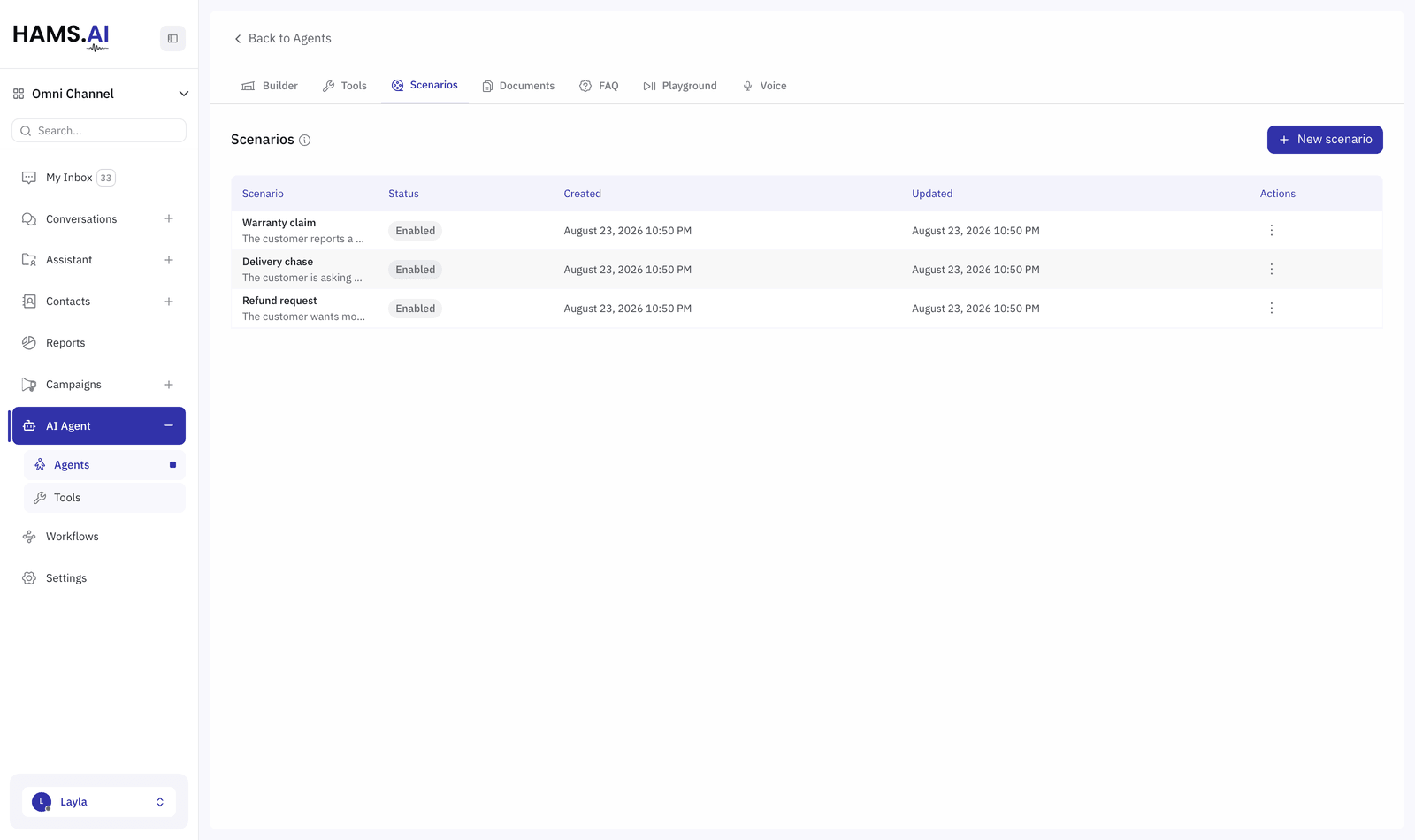Click the My Inbox 33 badge
This screenshot has width=1415, height=840.
[106, 178]
